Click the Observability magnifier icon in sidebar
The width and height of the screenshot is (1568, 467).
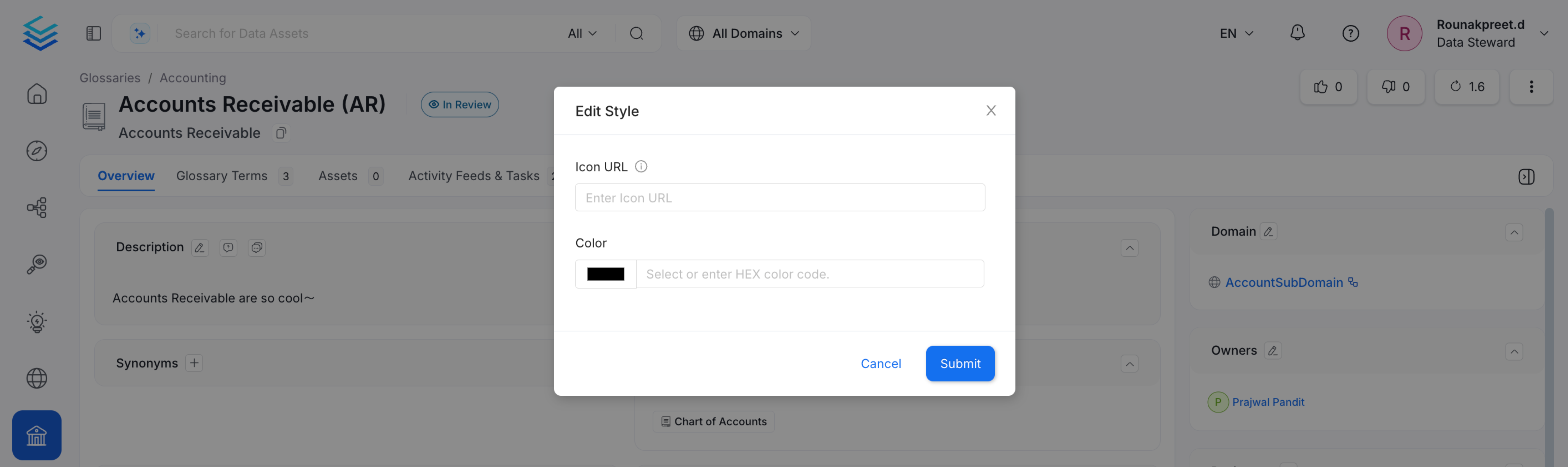pyautogui.click(x=37, y=263)
